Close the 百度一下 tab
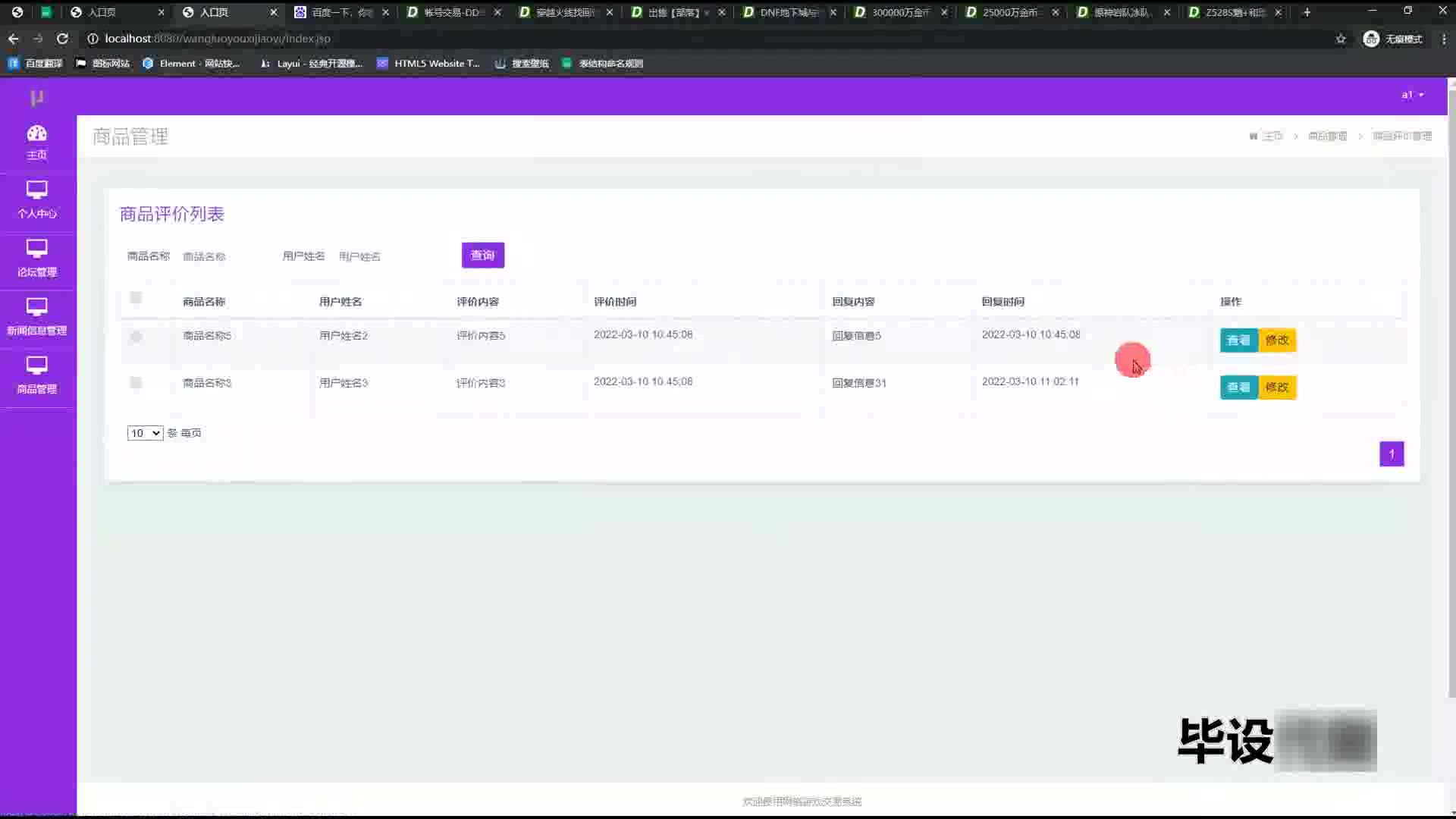This screenshot has width=1456, height=819. pos(385,12)
